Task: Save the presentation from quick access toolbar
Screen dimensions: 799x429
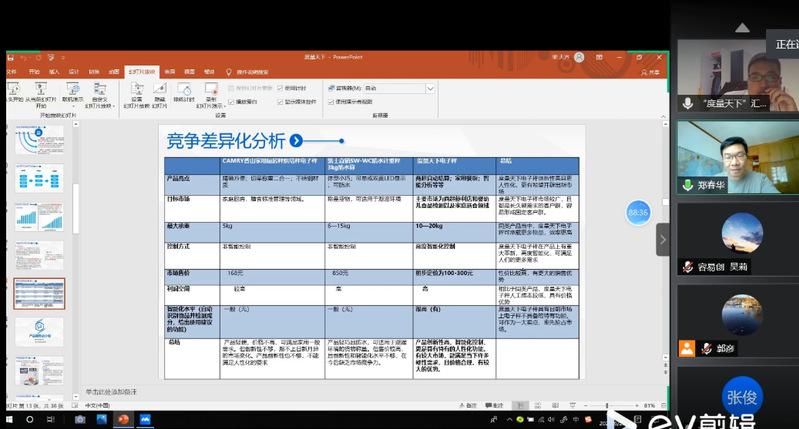Action: pos(10,58)
